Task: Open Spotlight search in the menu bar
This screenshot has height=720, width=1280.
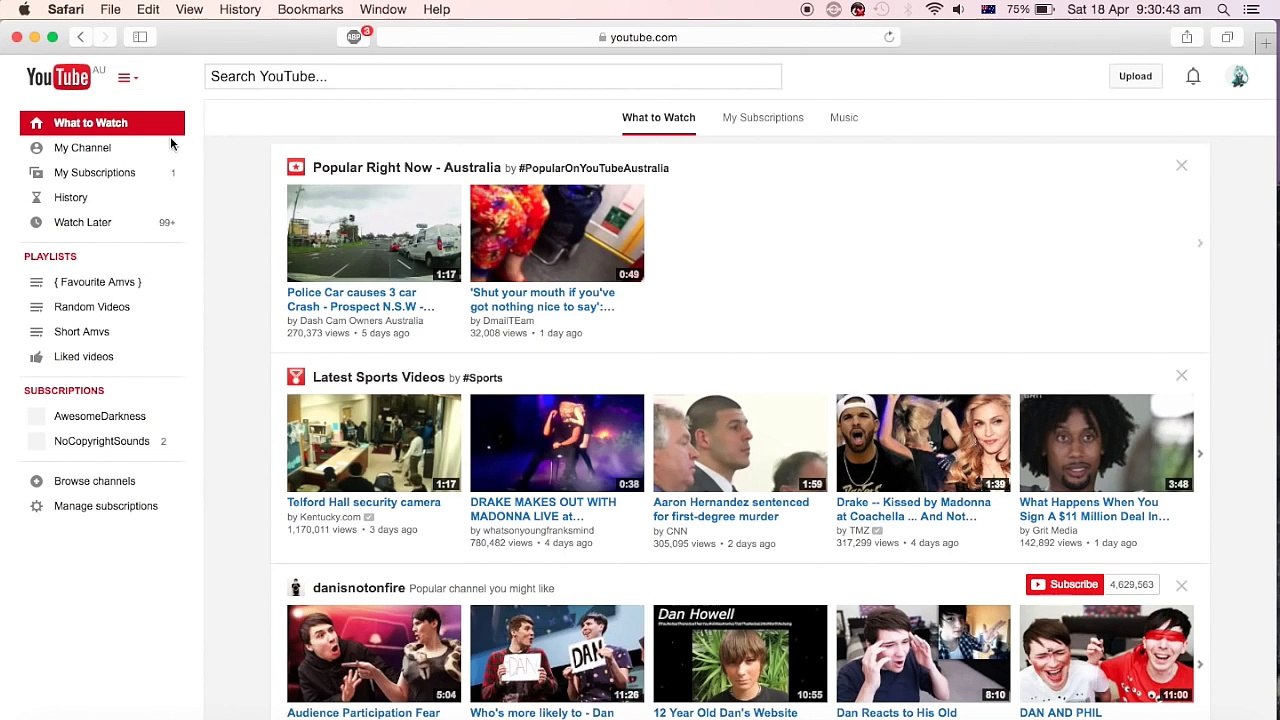Action: point(1223,9)
